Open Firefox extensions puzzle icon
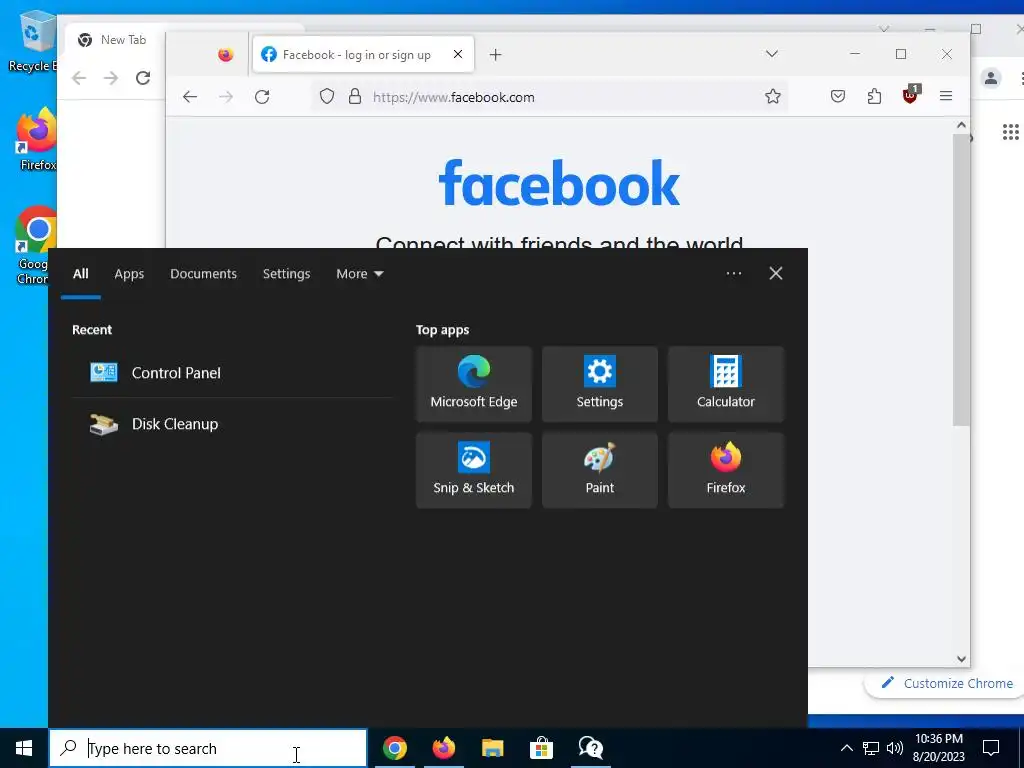The height and width of the screenshot is (768, 1024). (x=874, y=97)
